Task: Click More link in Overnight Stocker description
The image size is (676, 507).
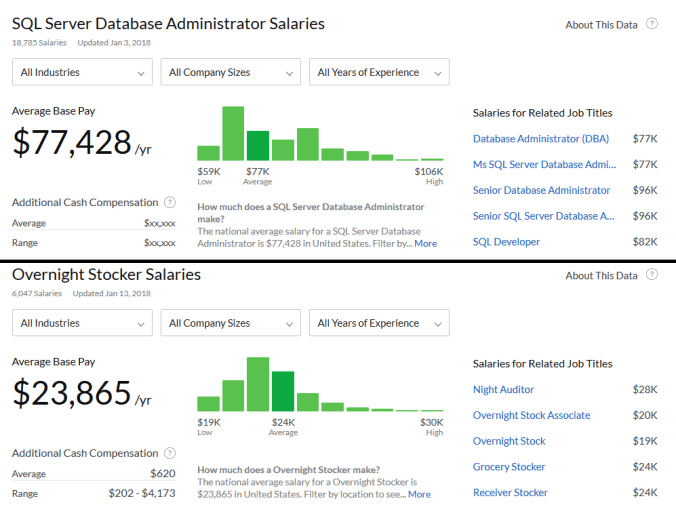Action: [419, 494]
